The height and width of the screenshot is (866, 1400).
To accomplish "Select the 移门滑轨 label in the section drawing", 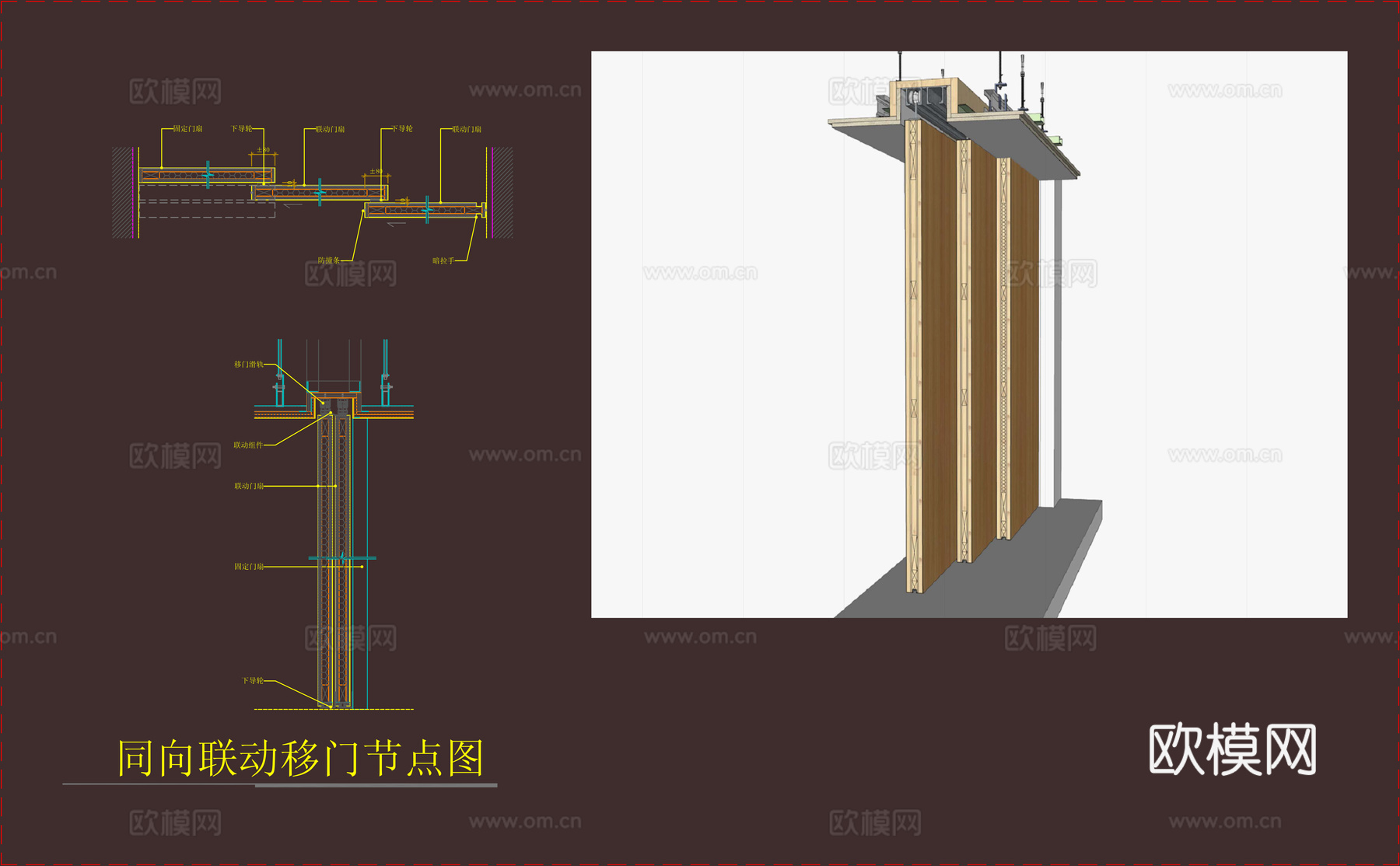I will click(x=249, y=364).
